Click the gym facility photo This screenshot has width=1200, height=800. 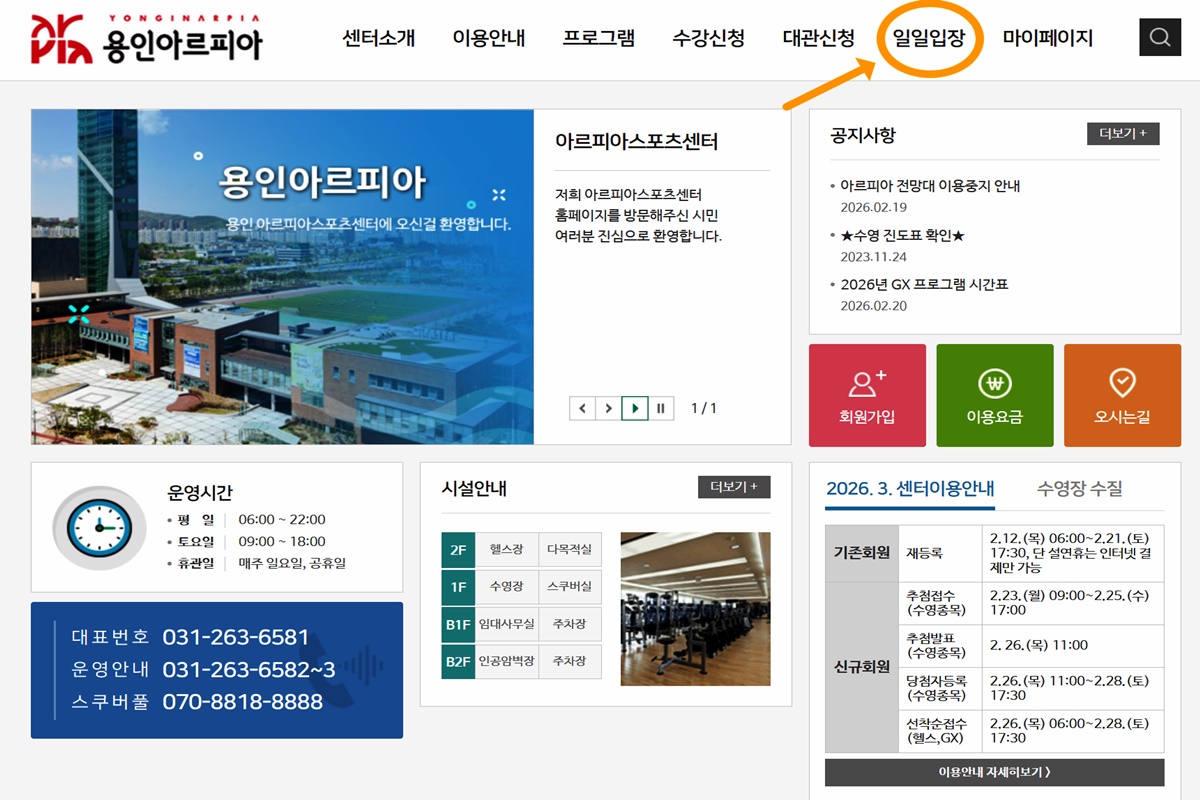tap(695, 609)
